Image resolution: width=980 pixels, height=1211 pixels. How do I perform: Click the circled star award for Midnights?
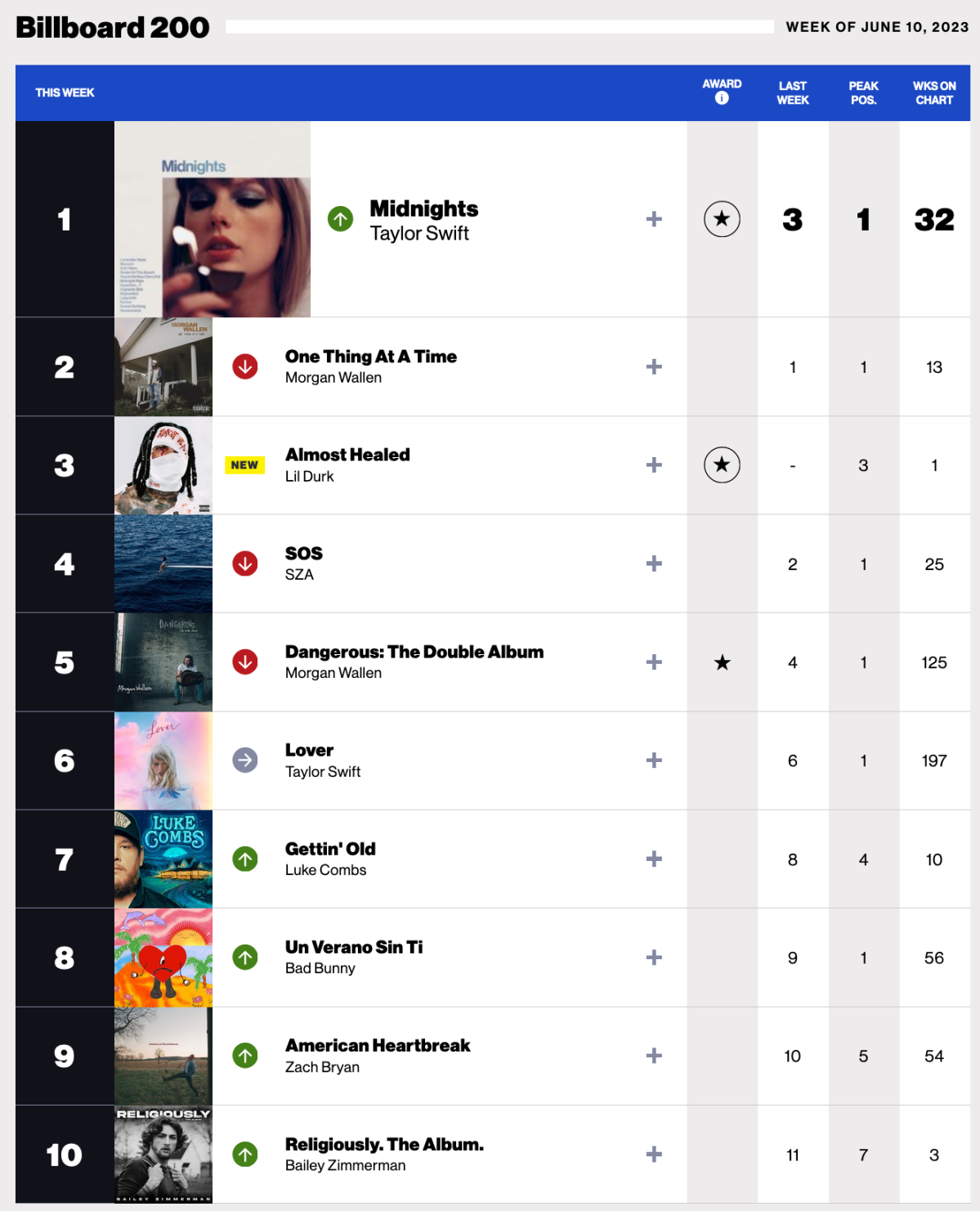click(722, 219)
